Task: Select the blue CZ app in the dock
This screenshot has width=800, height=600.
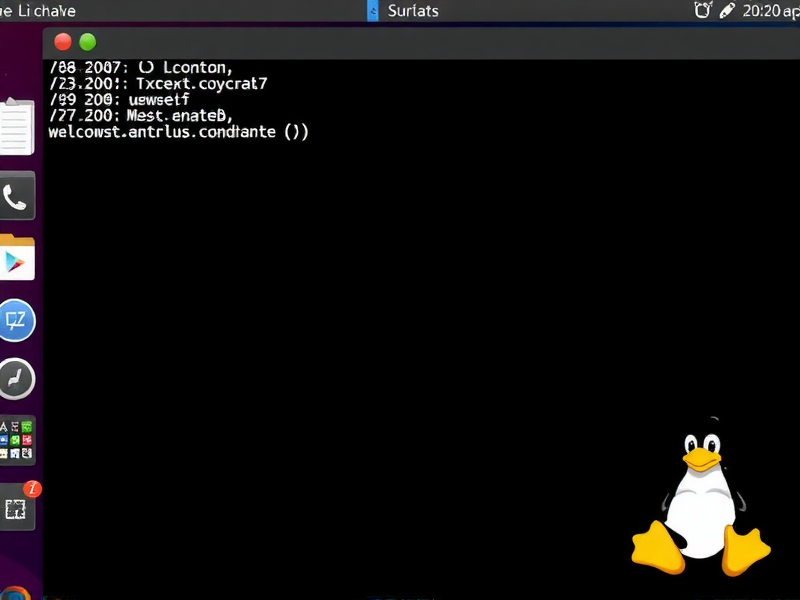Action: [18, 320]
